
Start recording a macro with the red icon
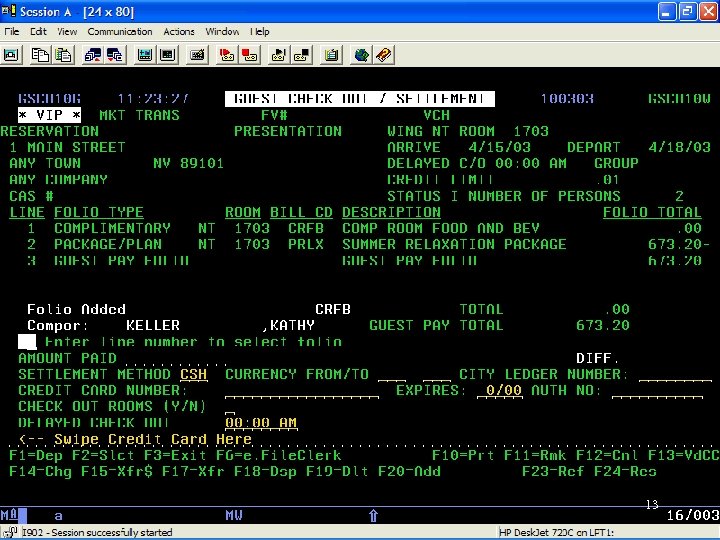[227, 55]
